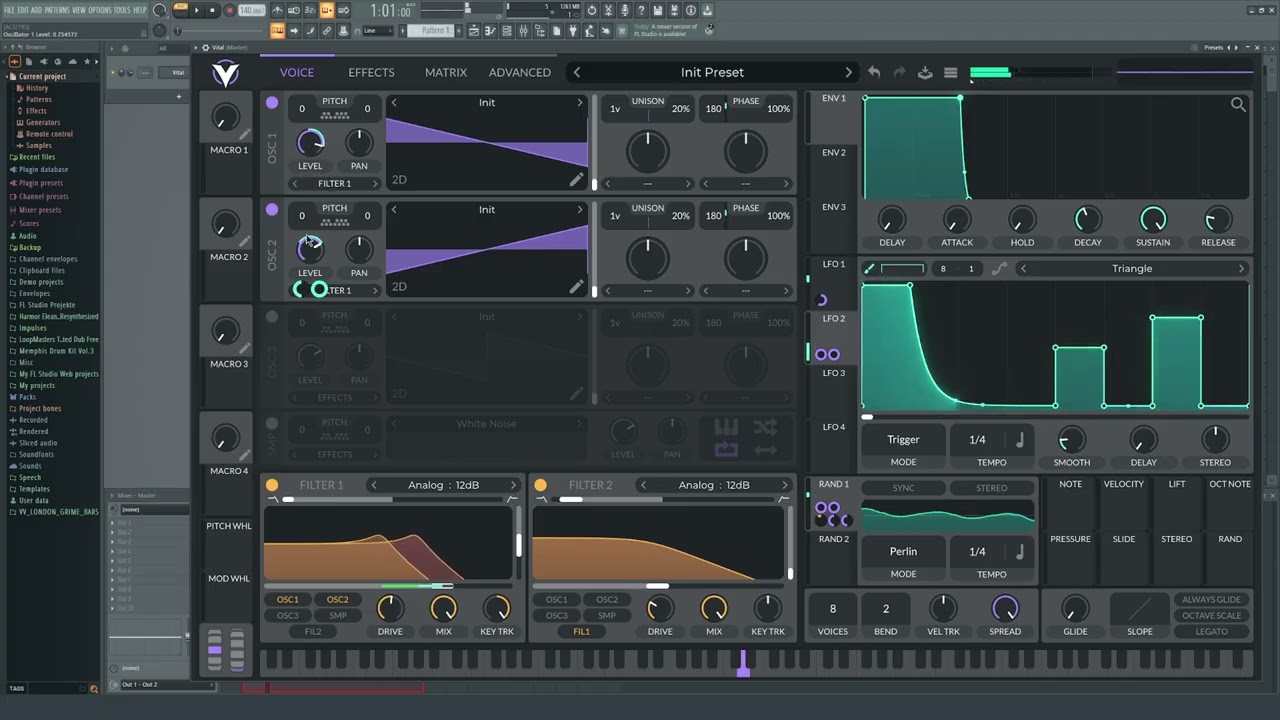Toggle OSC1 input on Filter 1
This screenshot has width=1280, height=720.
[288, 599]
